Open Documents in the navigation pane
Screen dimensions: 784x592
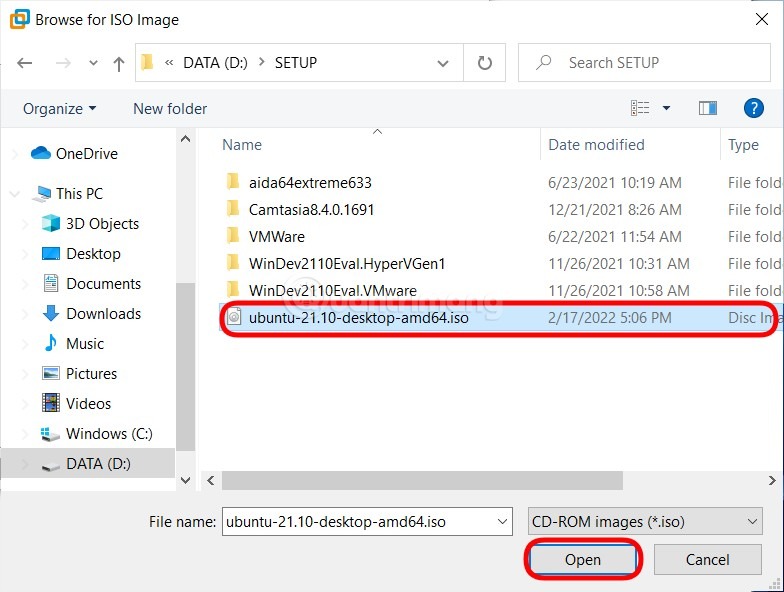(x=103, y=284)
